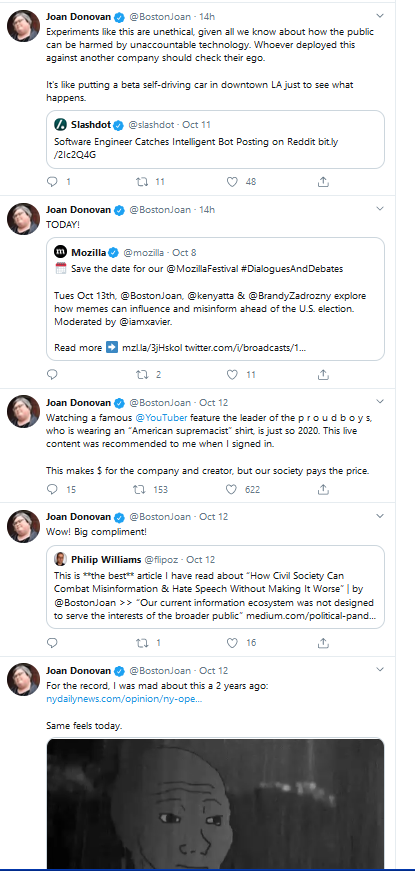Open chevron menu on 'Wow! Big compliment!' tweet

[x=380, y=515]
